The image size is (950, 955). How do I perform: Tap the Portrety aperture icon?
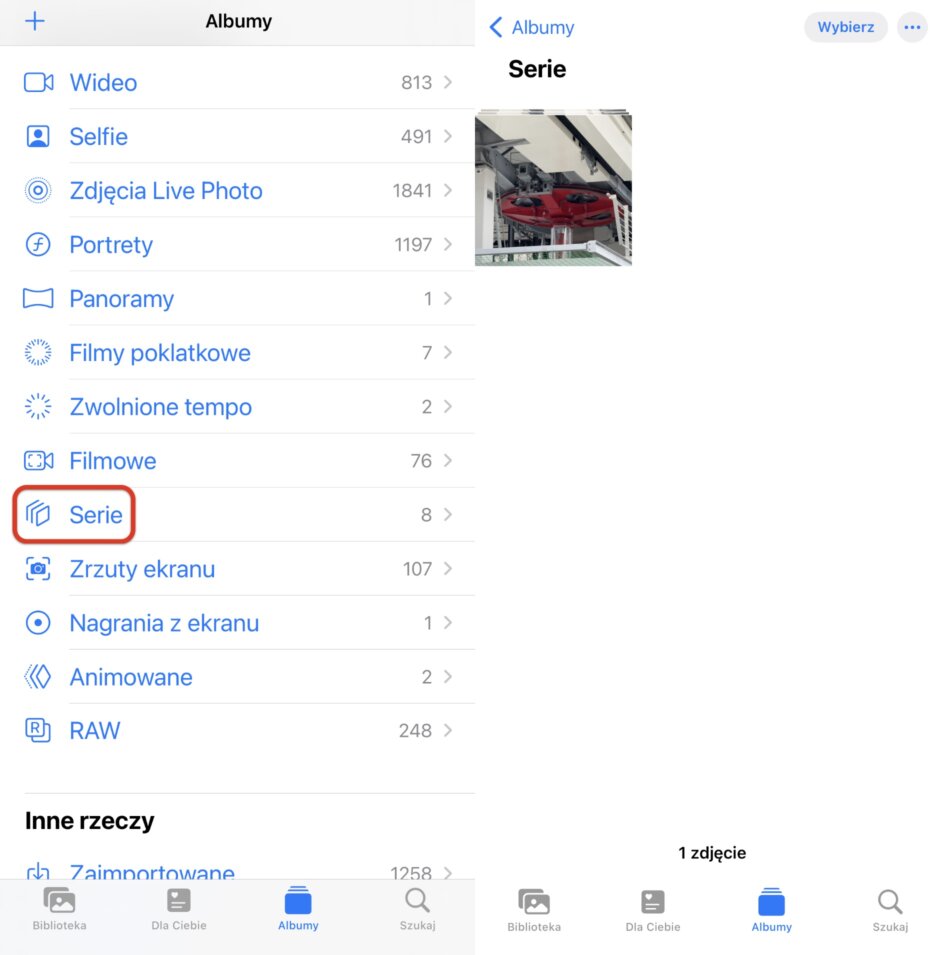click(x=38, y=245)
